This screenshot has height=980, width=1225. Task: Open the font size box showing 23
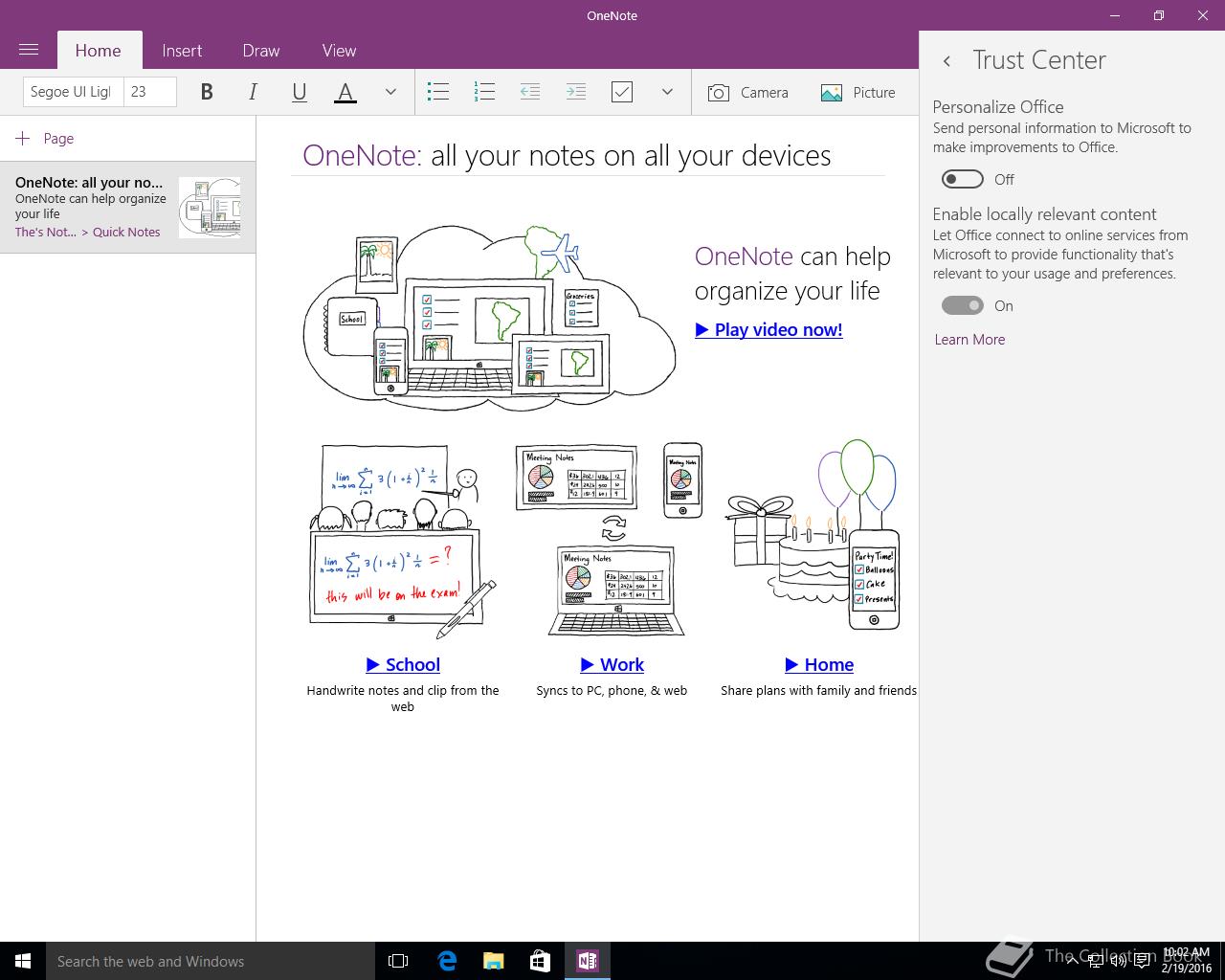point(150,92)
